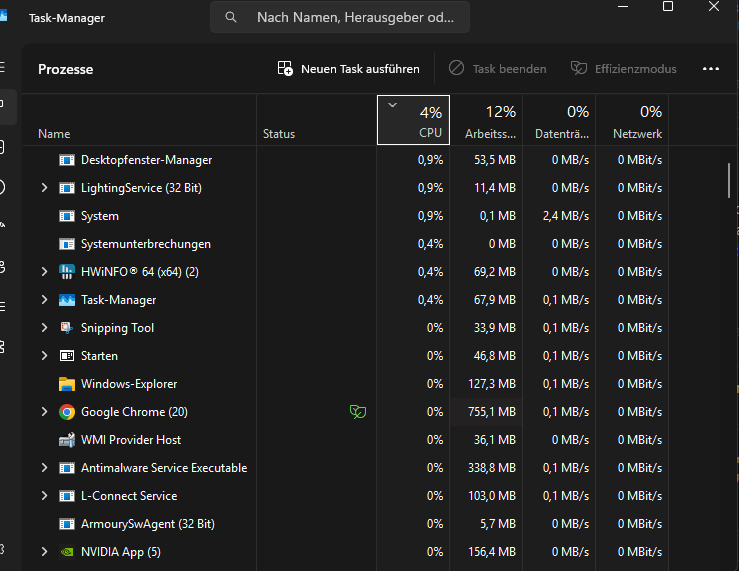This screenshot has height=571, width=739.
Task: Click the Systemunterbrechungen process icon
Action: point(66,244)
